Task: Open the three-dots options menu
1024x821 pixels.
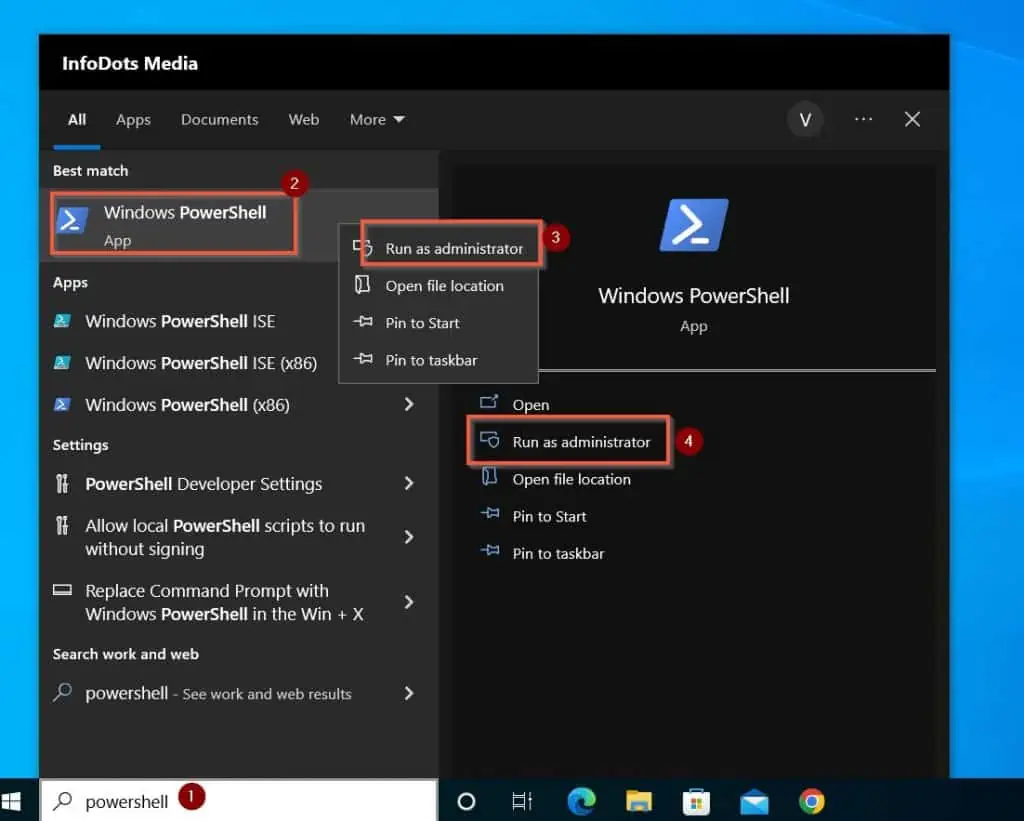Action: tap(863, 120)
